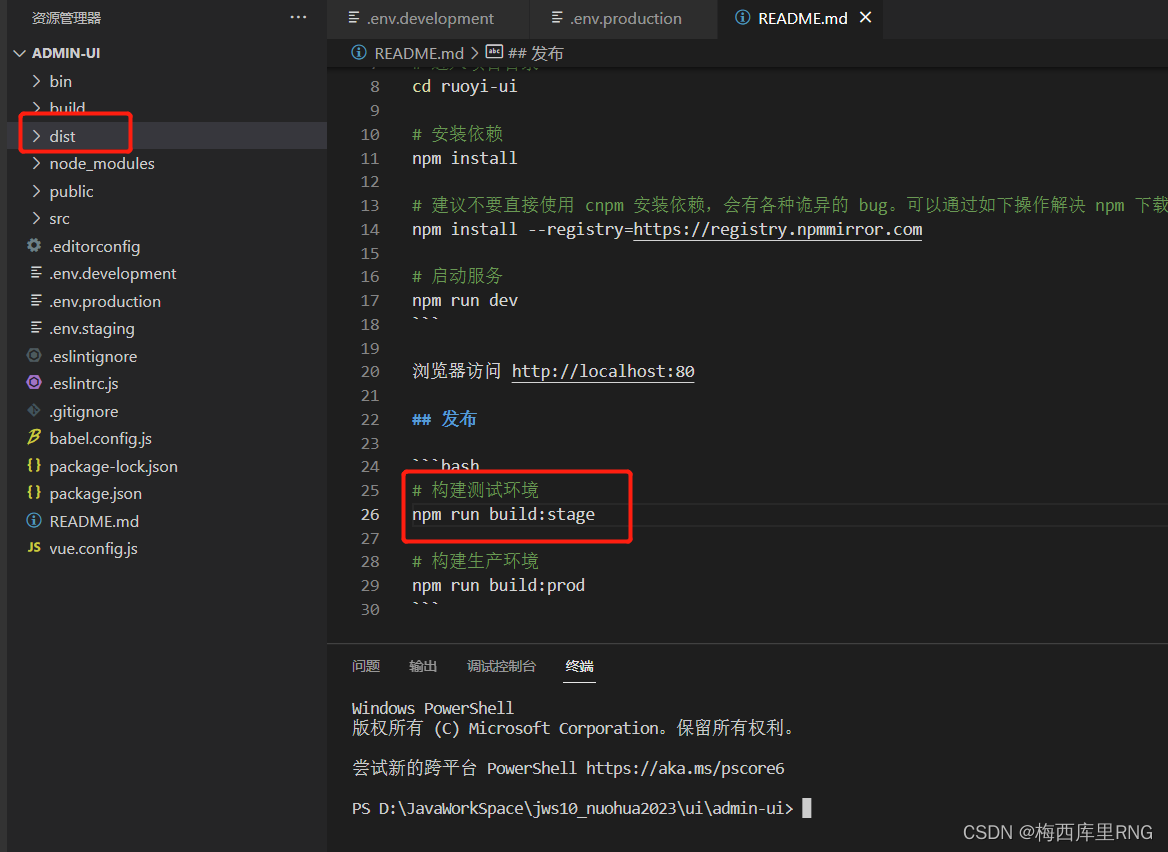Viewport: 1168px width, 852px height.
Task: Switch to the 调试控制台 panel tab
Action: point(501,666)
